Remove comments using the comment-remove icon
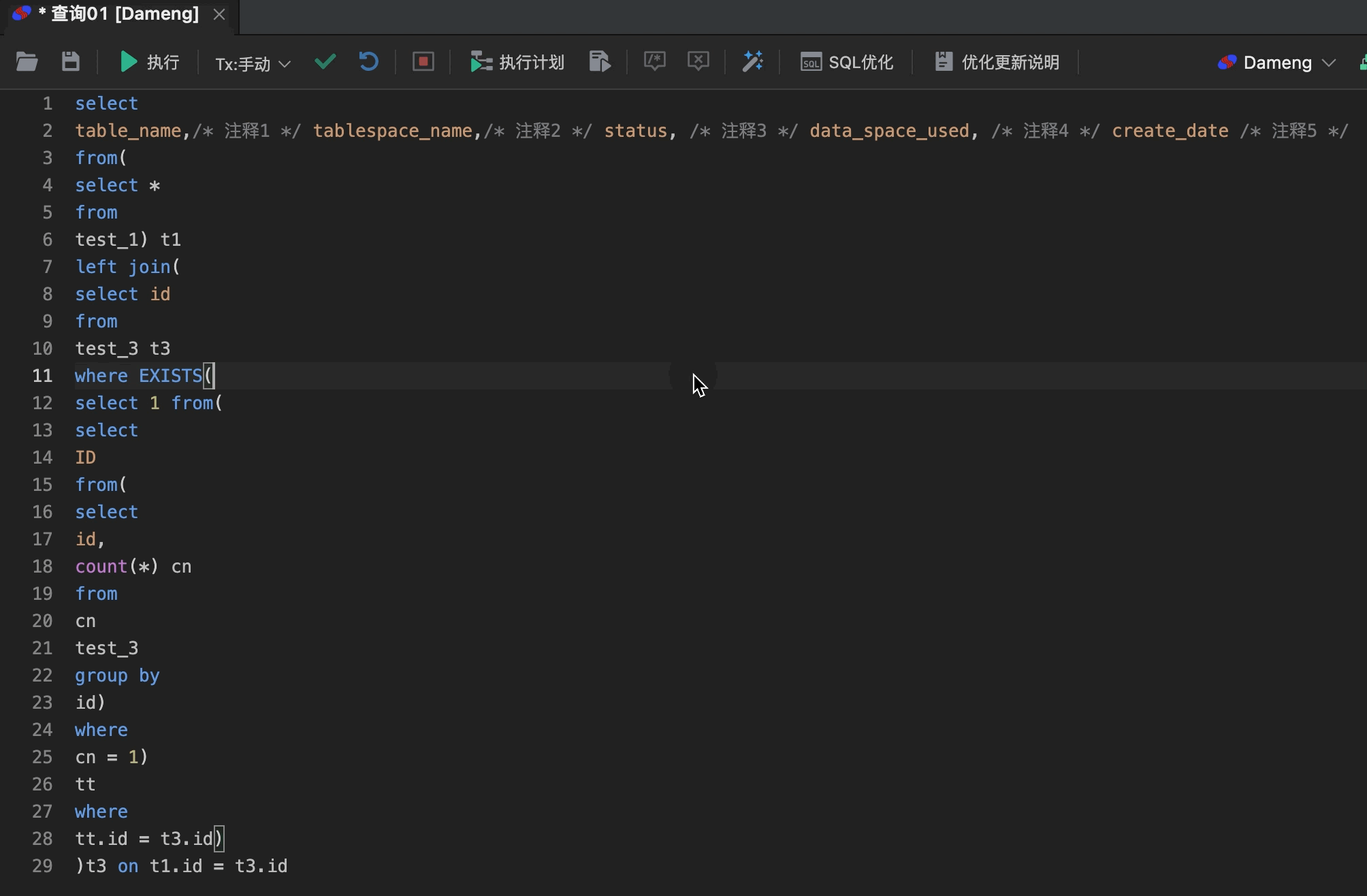1367x896 pixels. tap(698, 62)
